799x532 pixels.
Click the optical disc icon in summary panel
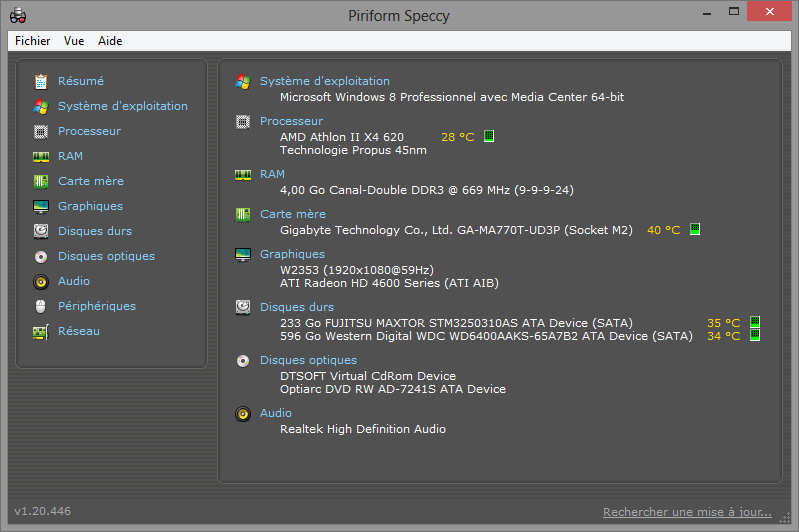[x=243, y=361]
